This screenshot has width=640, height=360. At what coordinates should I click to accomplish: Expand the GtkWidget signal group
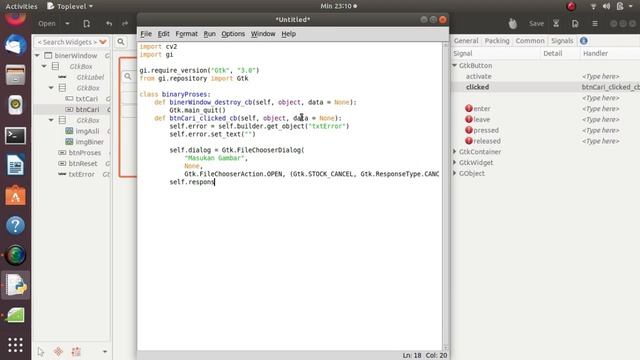point(454,162)
